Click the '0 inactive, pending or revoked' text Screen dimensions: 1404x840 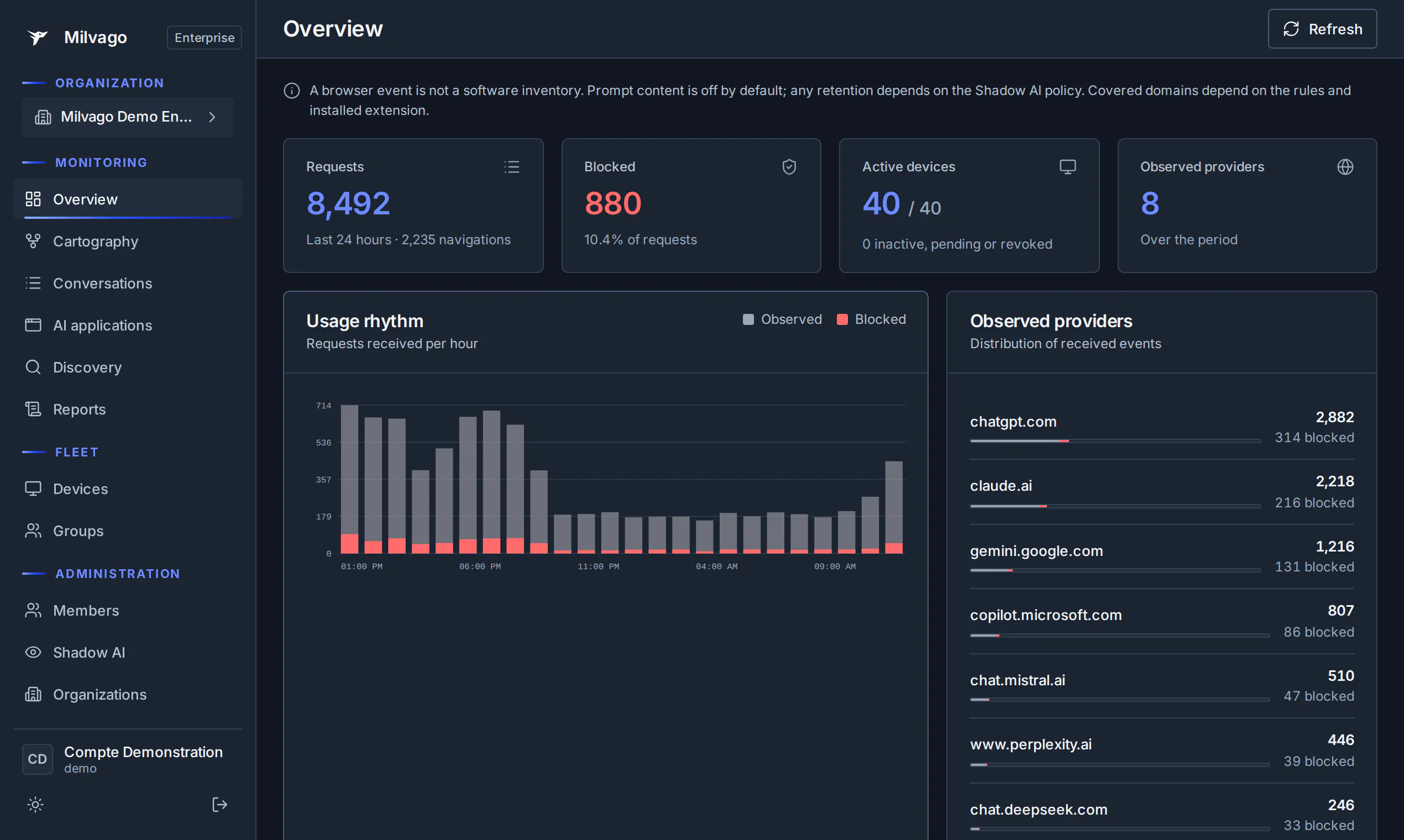tap(957, 244)
